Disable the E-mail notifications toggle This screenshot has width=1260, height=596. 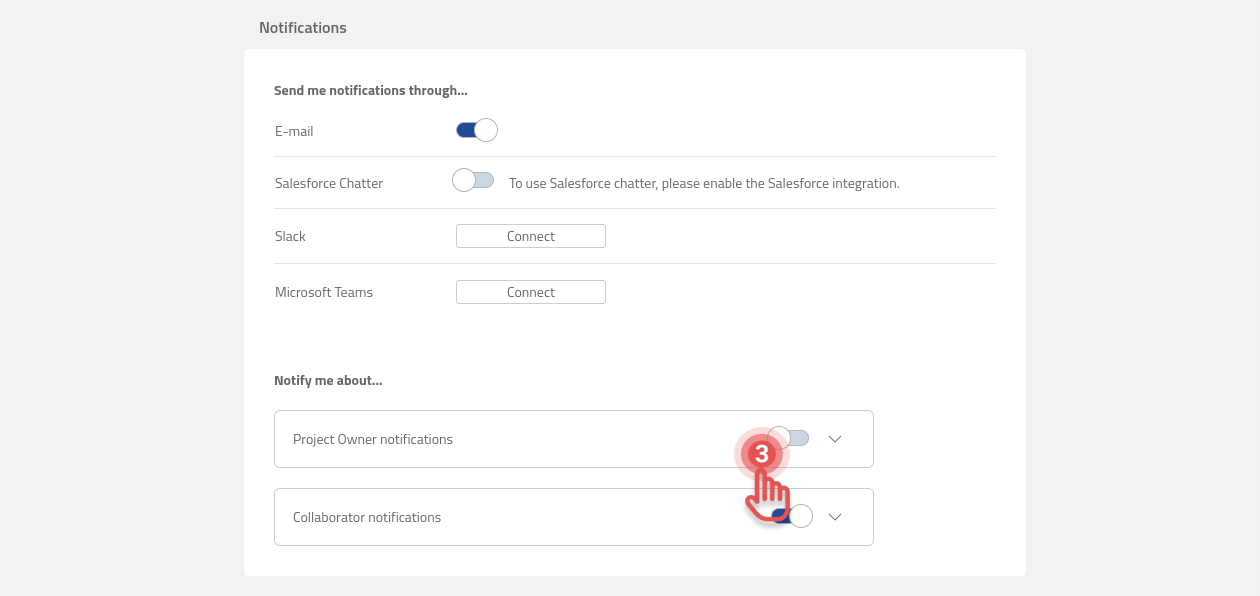pos(479,129)
